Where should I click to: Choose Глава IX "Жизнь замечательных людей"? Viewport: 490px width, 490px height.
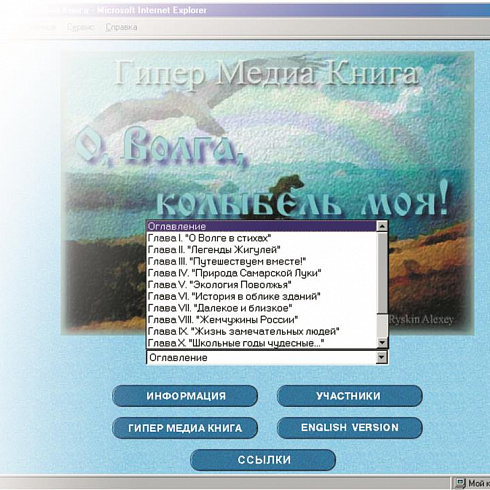point(262,331)
